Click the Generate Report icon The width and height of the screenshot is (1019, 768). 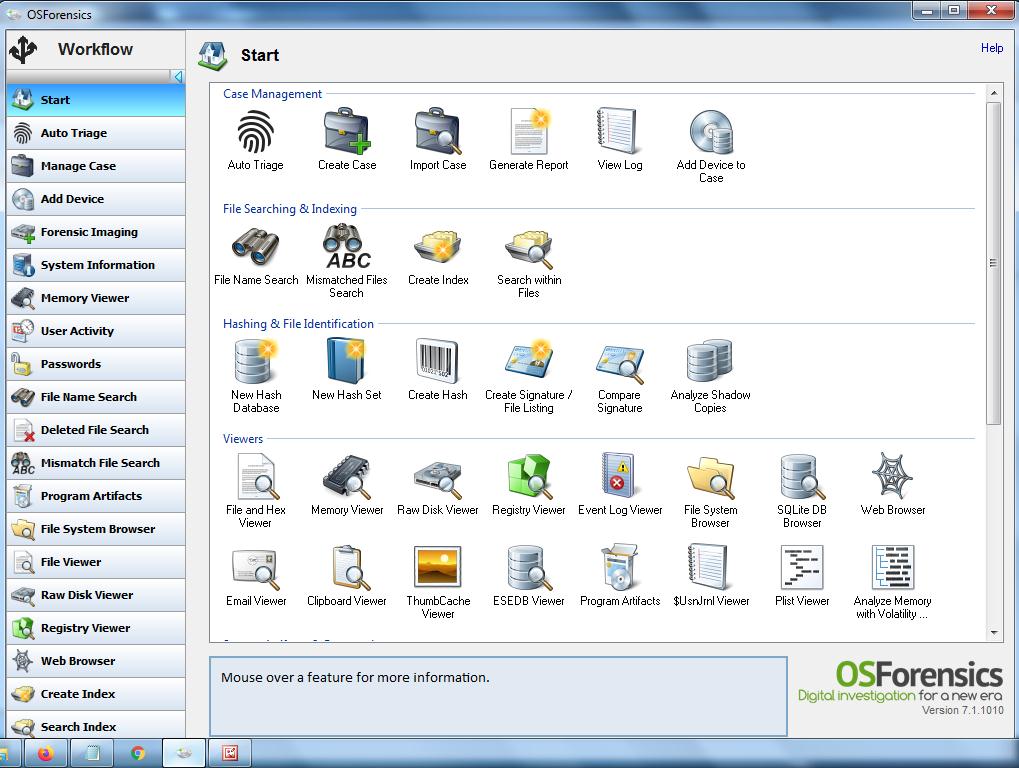[529, 133]
